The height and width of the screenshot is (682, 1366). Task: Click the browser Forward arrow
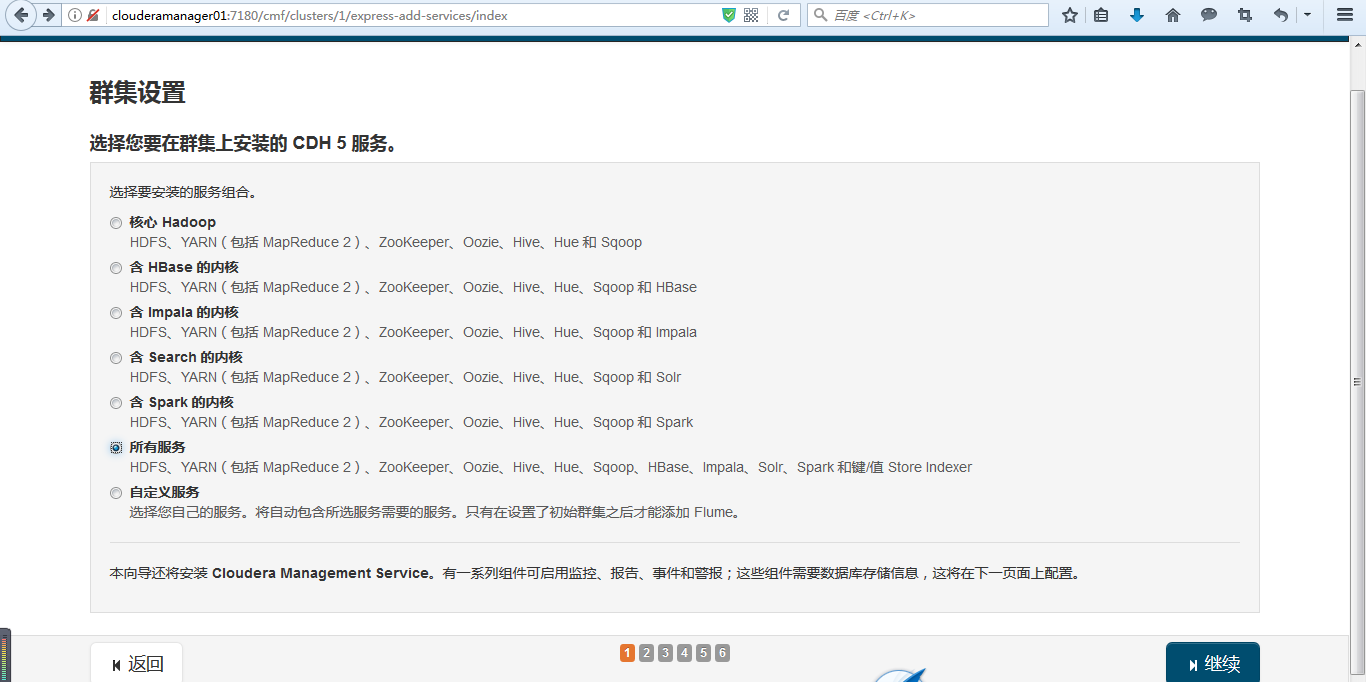(48, 15)
